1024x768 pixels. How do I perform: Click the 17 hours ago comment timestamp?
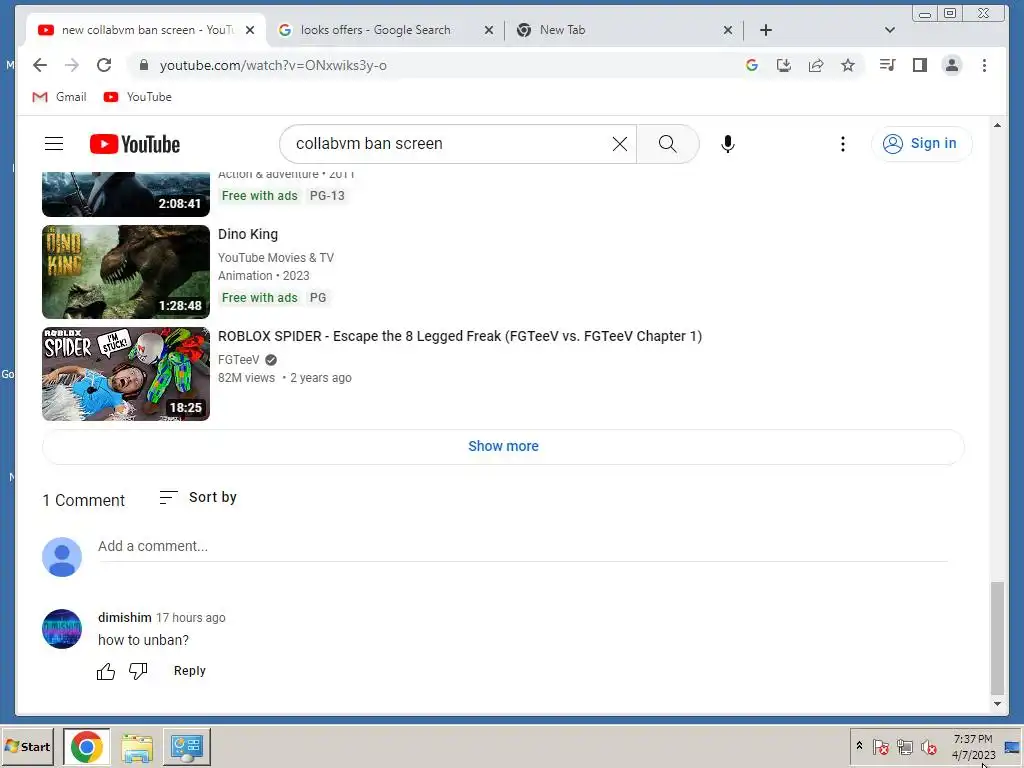(x=191, y=618)
